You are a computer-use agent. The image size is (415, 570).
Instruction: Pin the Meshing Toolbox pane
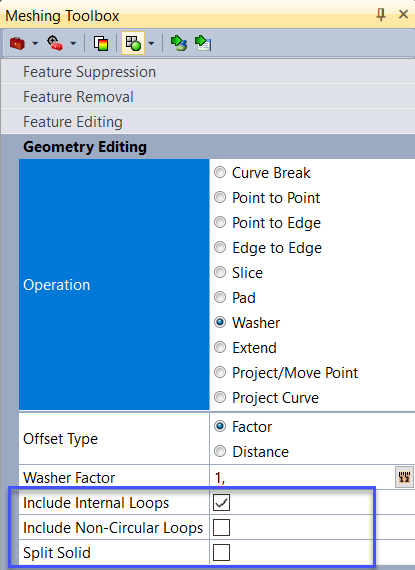click(381, 15)
